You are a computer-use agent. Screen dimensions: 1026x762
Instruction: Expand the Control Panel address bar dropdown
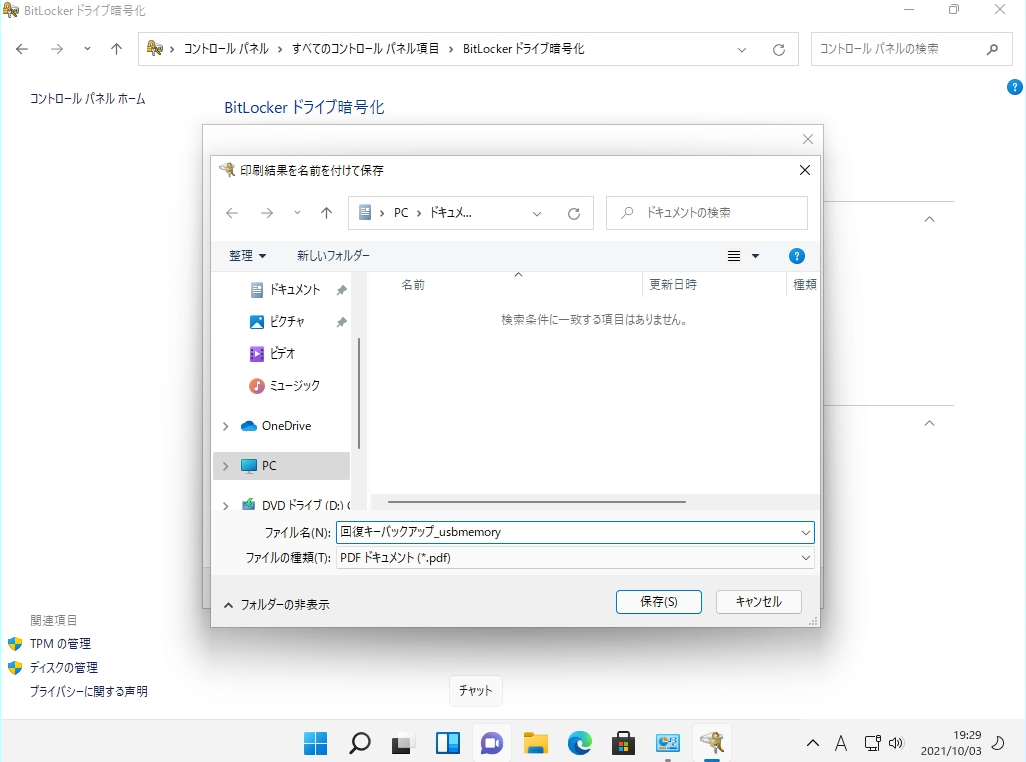point(742,50)
